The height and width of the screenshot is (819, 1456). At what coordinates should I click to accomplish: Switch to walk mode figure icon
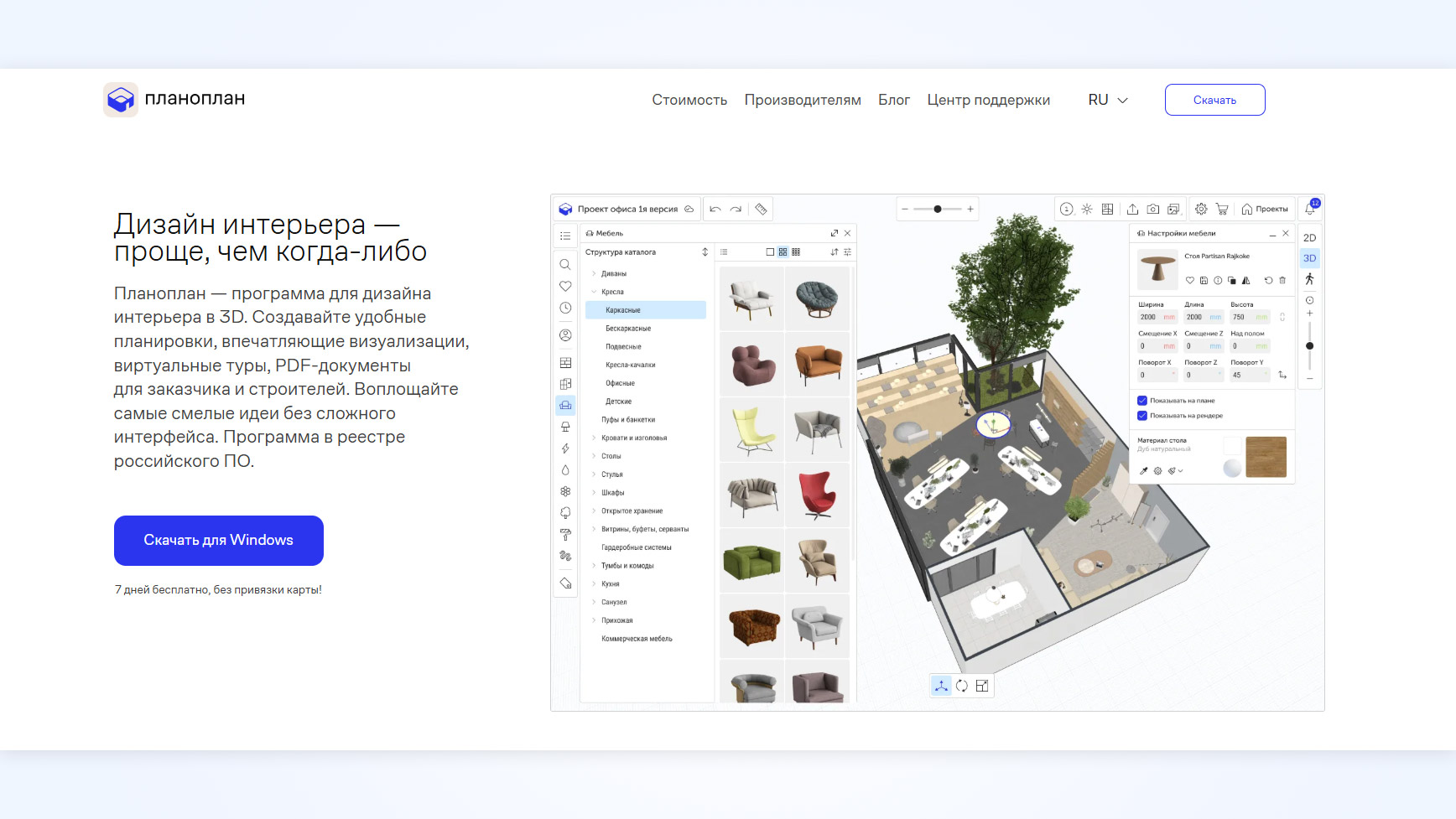(1309, 279)
